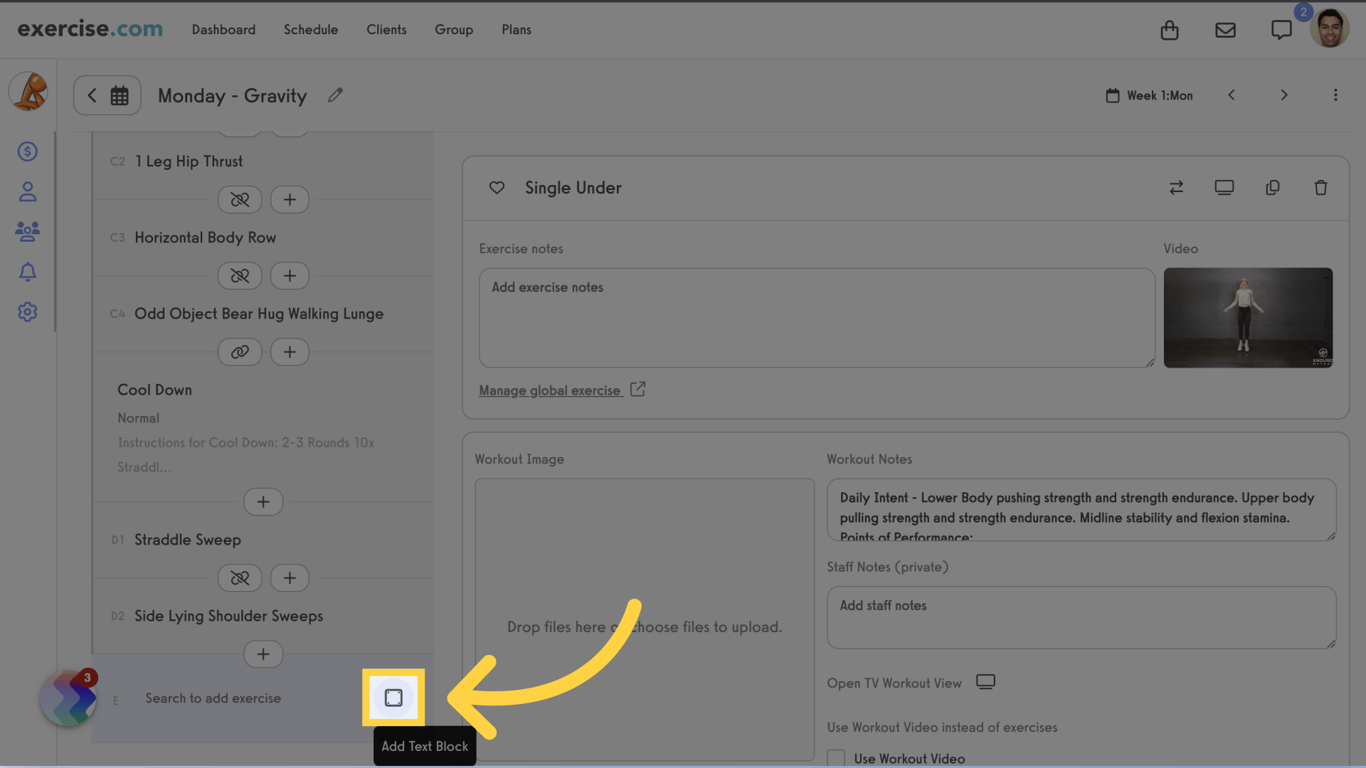This screenshot has width=1366, height=768.
Task: Swap the Single Under exercise
Action: coord(1176,188)
